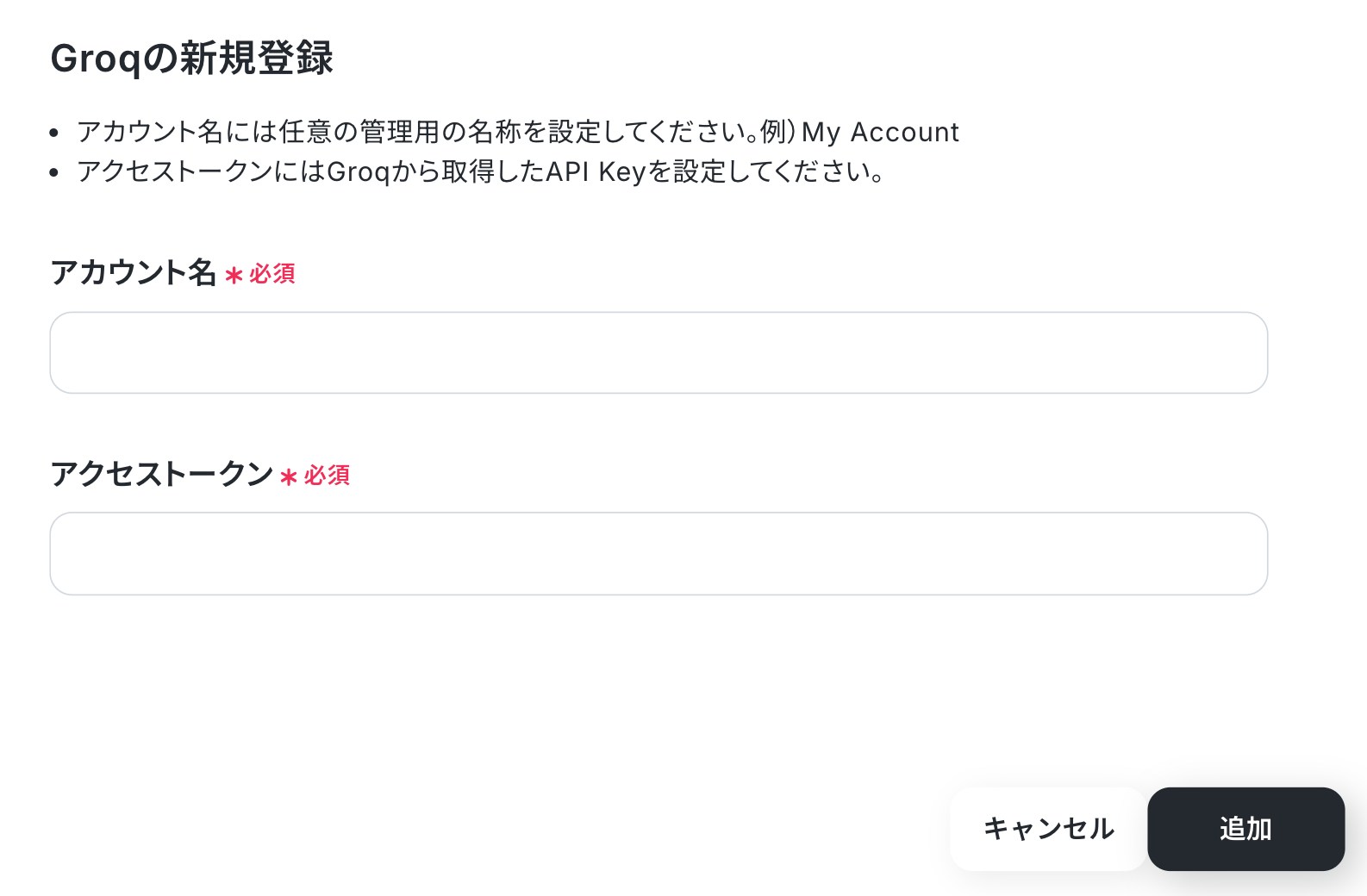
Task: Click the word Groq in second bullet
Action: coord(359,172)
